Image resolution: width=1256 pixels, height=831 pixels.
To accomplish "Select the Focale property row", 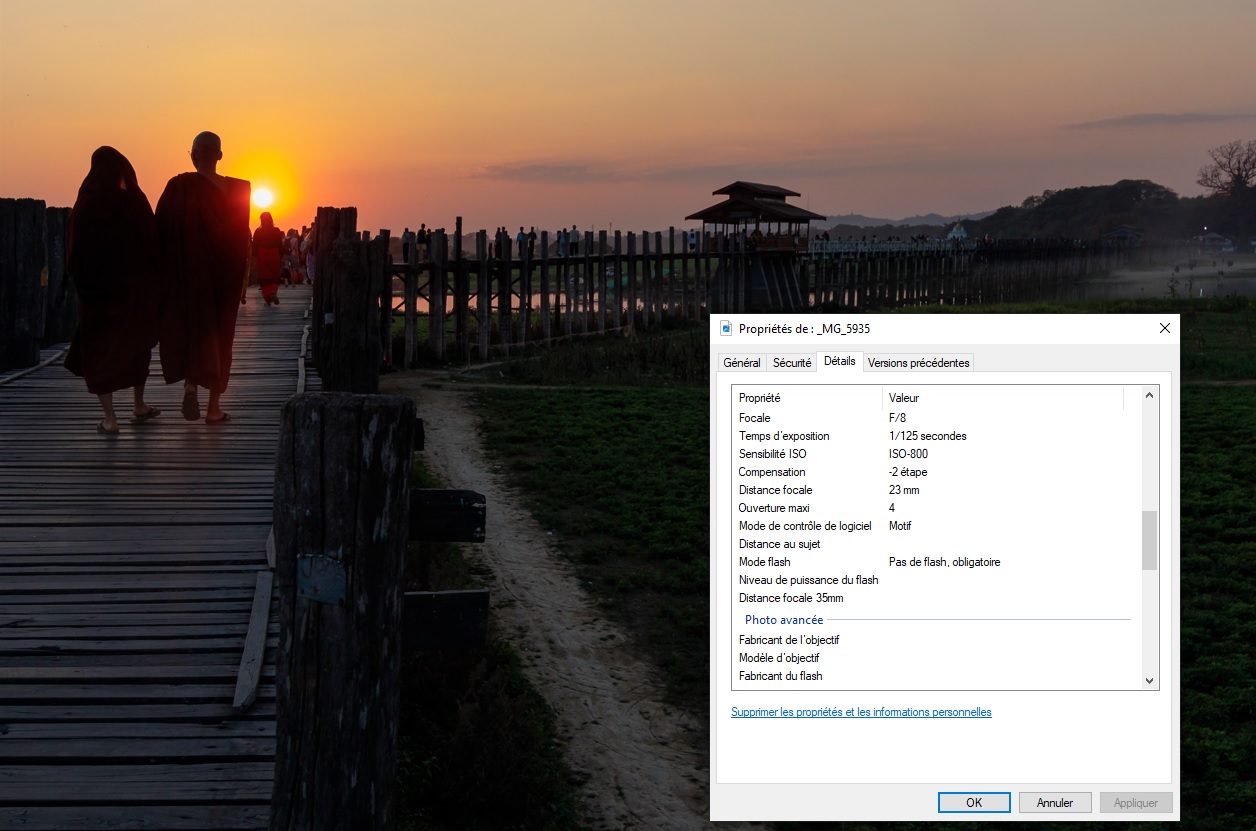I will (x=935, y=418).
